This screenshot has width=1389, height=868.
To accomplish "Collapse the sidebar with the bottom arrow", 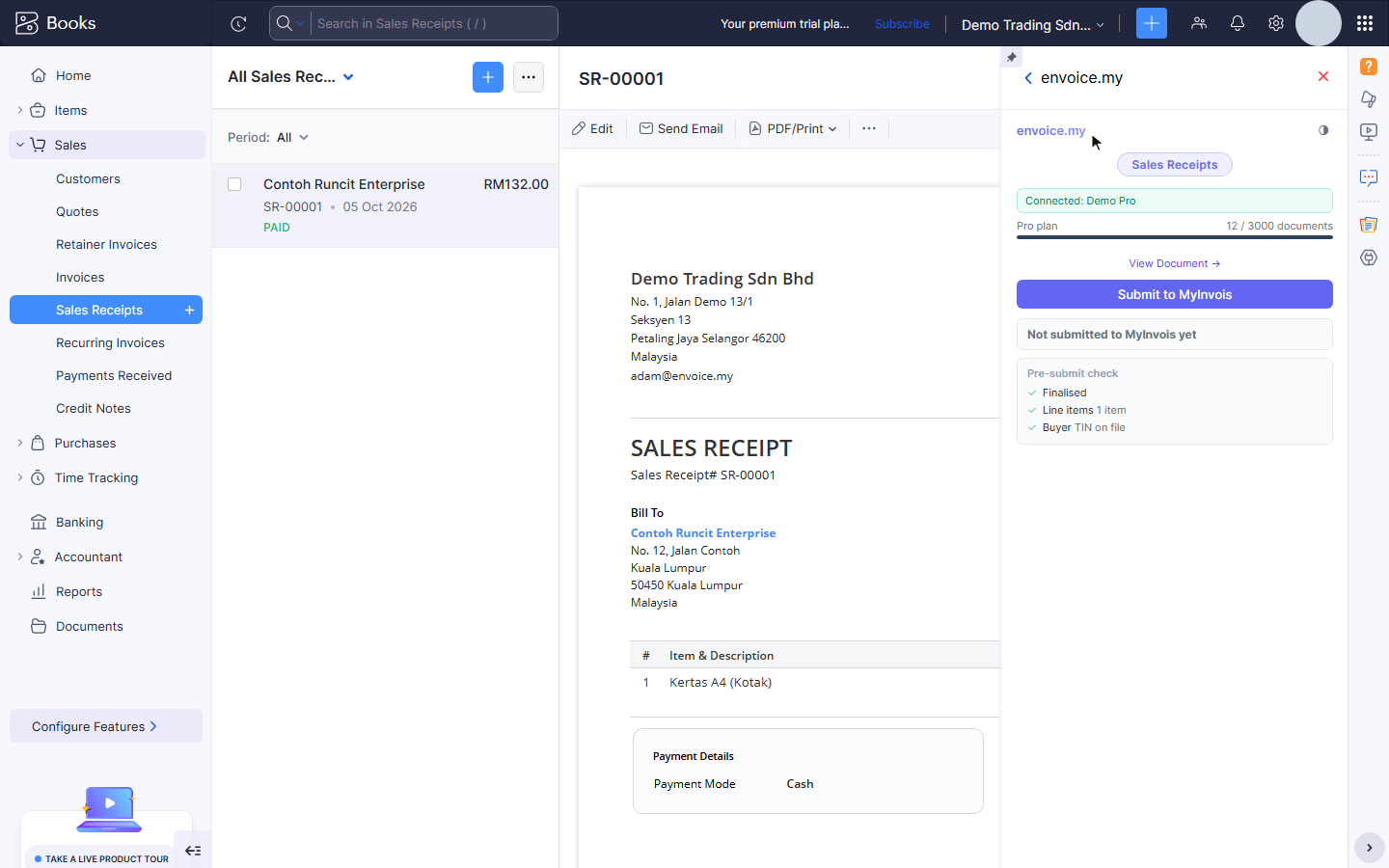I will coord(193,851).
